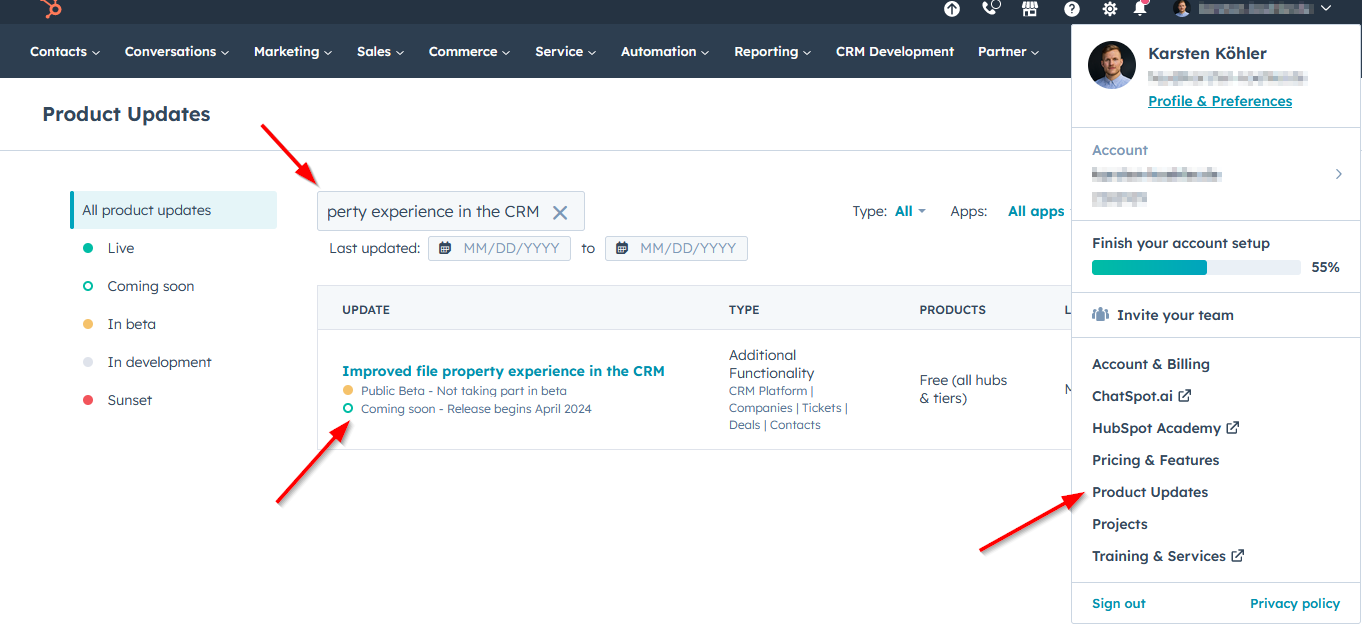This screenshot has height=642, width=1362.
Task: Open the calling icon in top bar
Action: coord(990,9)
